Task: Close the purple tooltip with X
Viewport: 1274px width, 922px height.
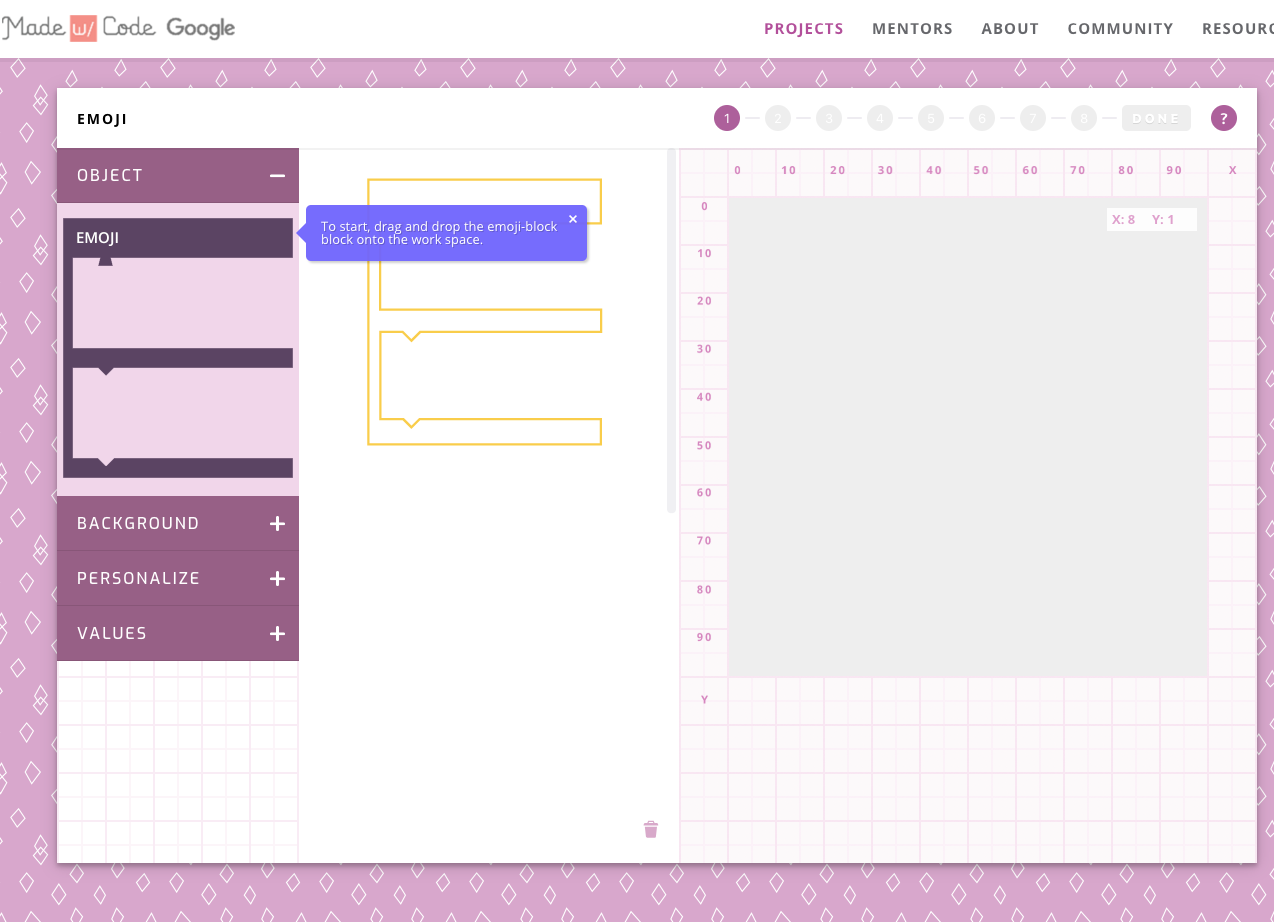Action: click(x=573, y=219)
